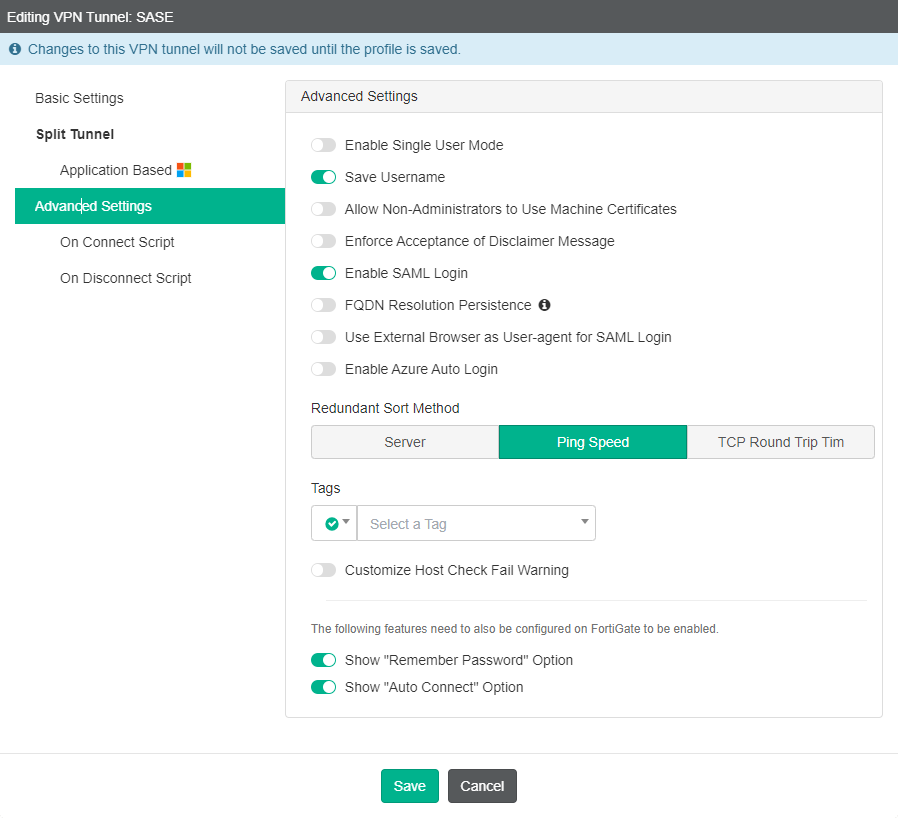Allow Non-Administrators to Use Machine Certificates
Viewport: 898px width, 818px height.
tap(323, 209)
